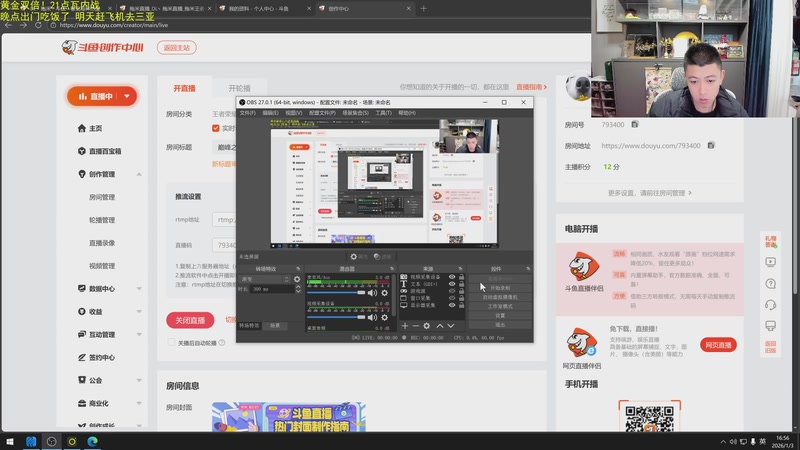Add a new OBS source with plus

click(405, 326)
